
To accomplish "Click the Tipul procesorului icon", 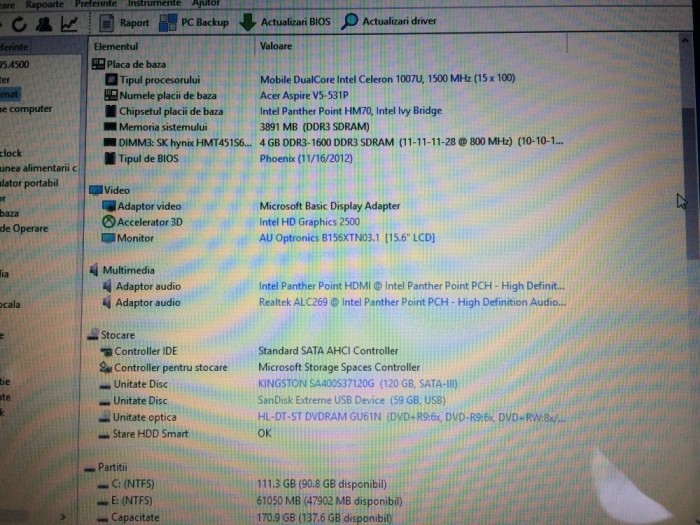I will tap(111, 80).
